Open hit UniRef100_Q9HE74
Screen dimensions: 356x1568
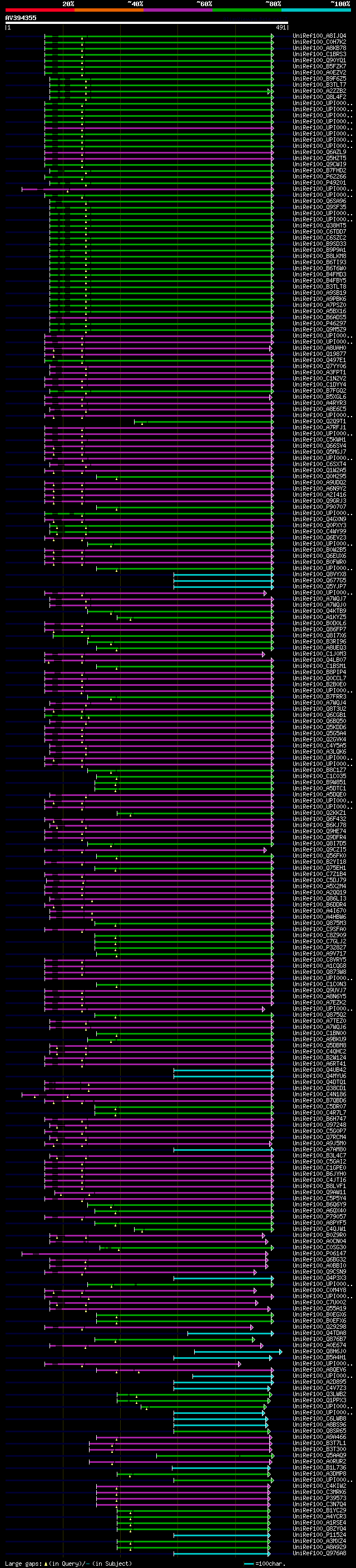point(319,831)
